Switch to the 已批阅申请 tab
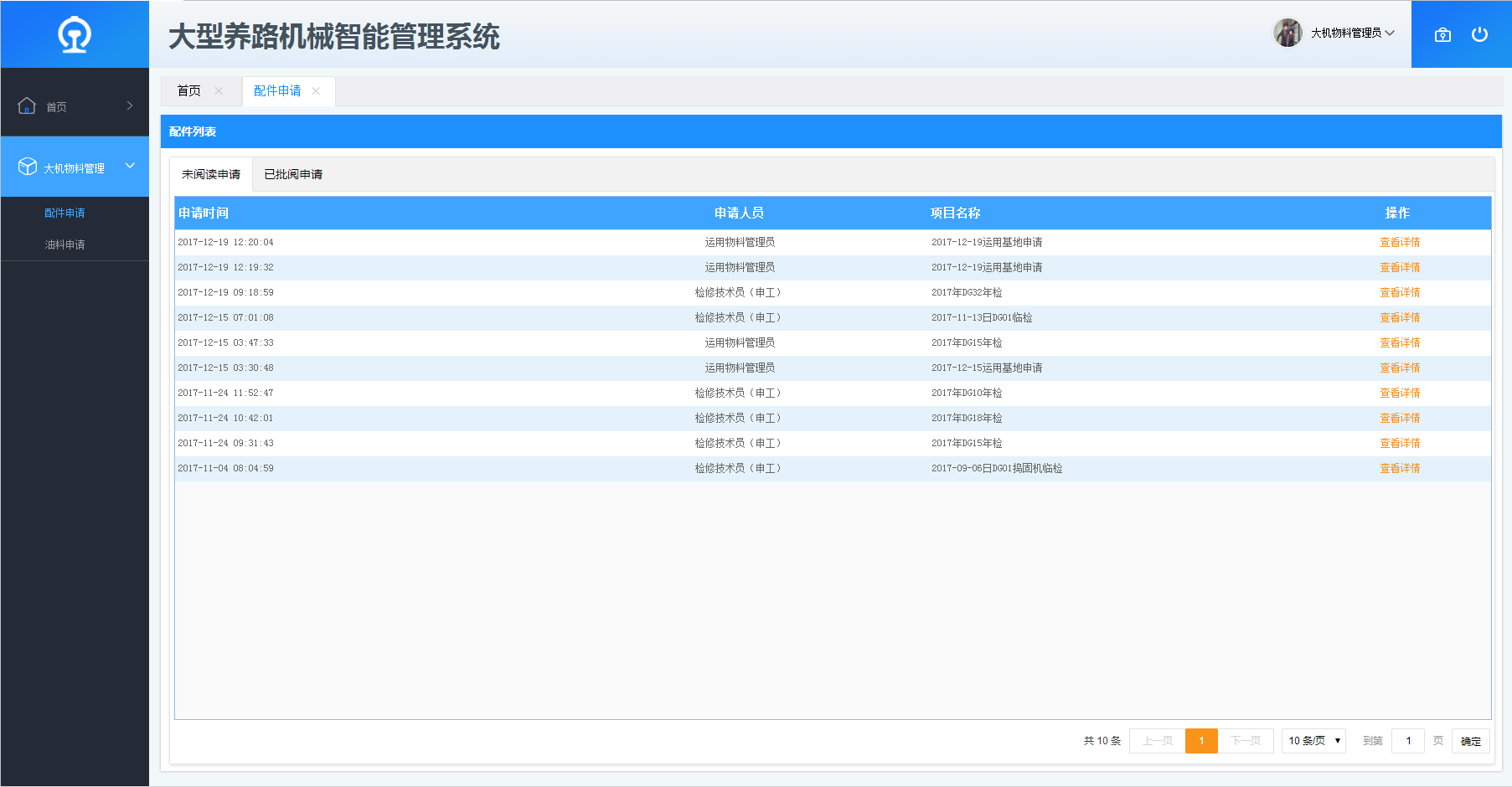This screenshot has width=1512, height=787. tap(293, 174)
